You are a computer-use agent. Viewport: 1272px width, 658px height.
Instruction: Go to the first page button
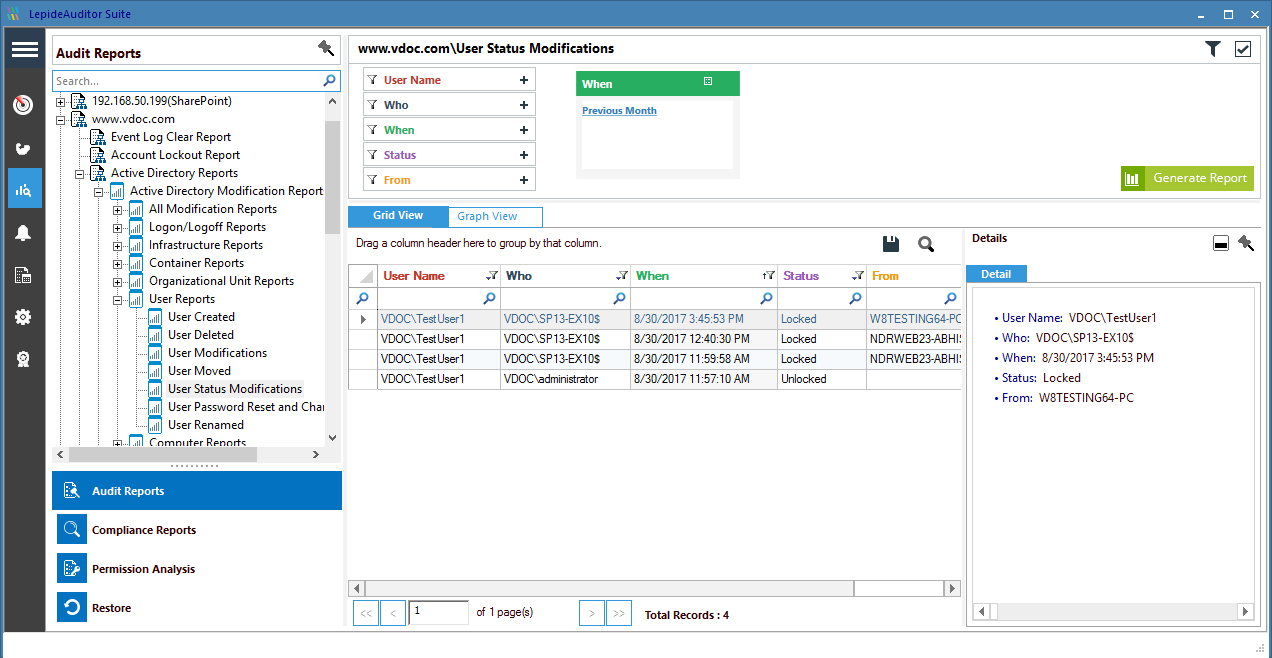point(366,613)
